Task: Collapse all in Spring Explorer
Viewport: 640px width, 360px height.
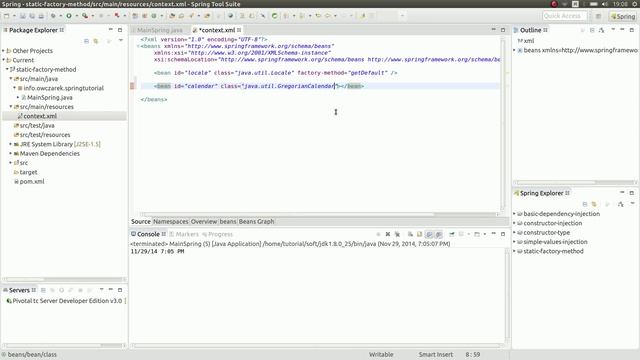Action: pyautogui.click(x=585, y=204)
